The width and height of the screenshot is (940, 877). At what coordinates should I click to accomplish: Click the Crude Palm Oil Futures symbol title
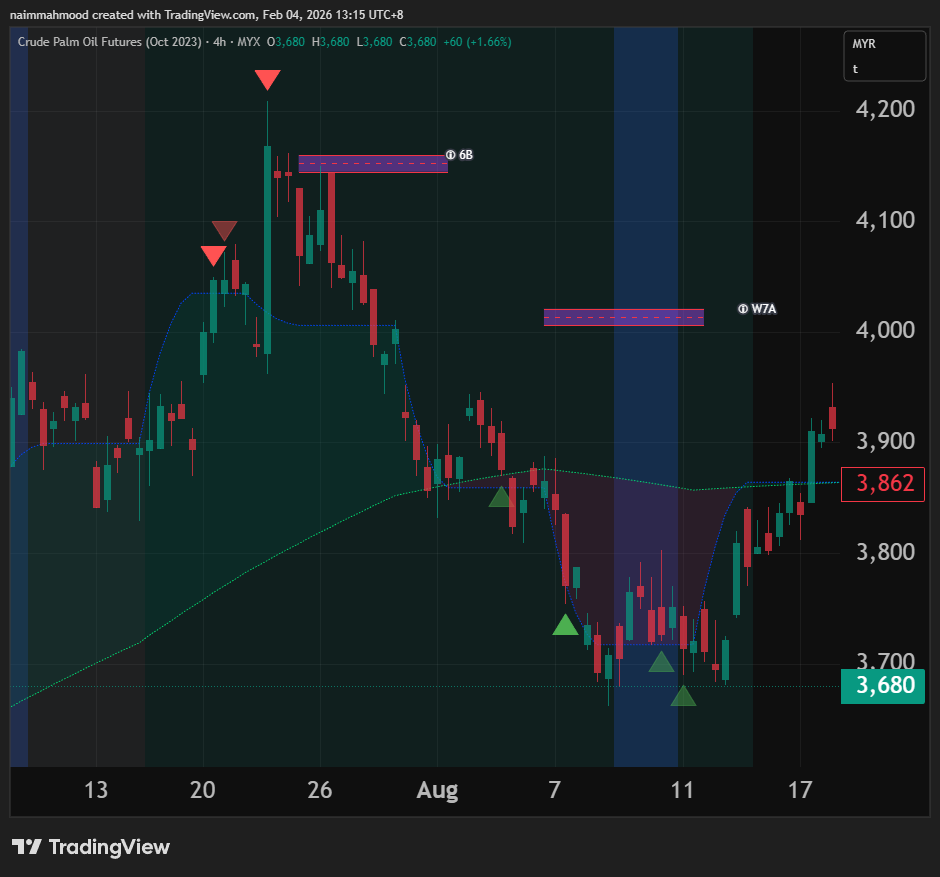[109, 42]
